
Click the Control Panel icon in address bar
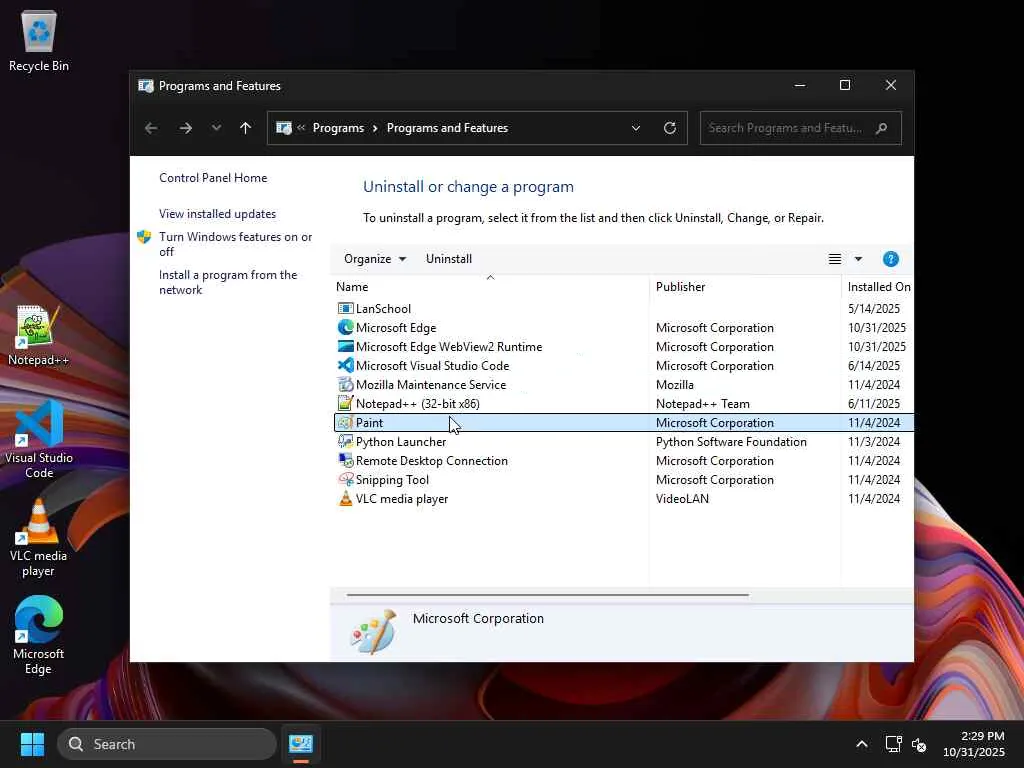283,128
